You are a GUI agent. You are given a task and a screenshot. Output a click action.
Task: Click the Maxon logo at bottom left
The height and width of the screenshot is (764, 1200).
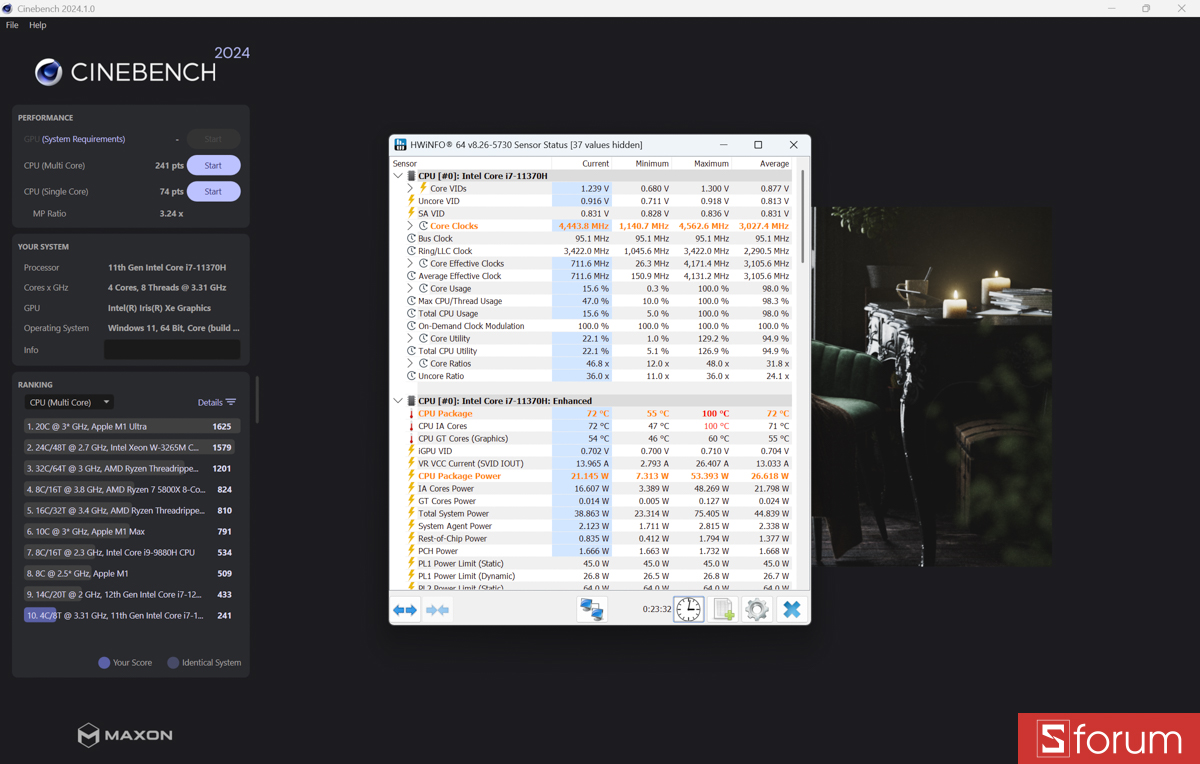point(125,735)
